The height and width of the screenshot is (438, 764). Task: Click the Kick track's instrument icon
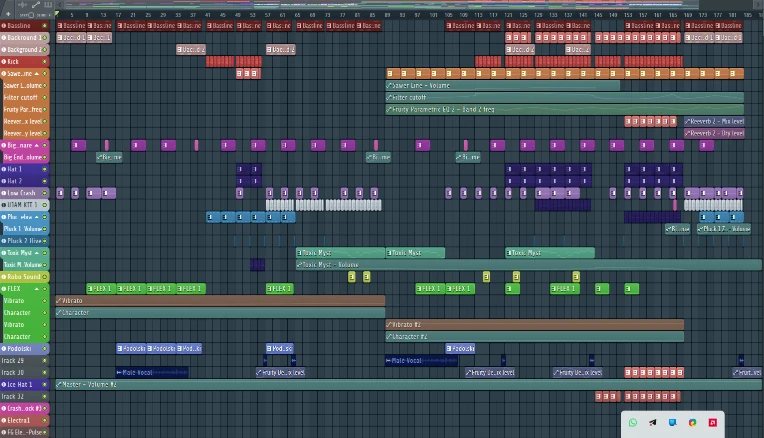3,61
